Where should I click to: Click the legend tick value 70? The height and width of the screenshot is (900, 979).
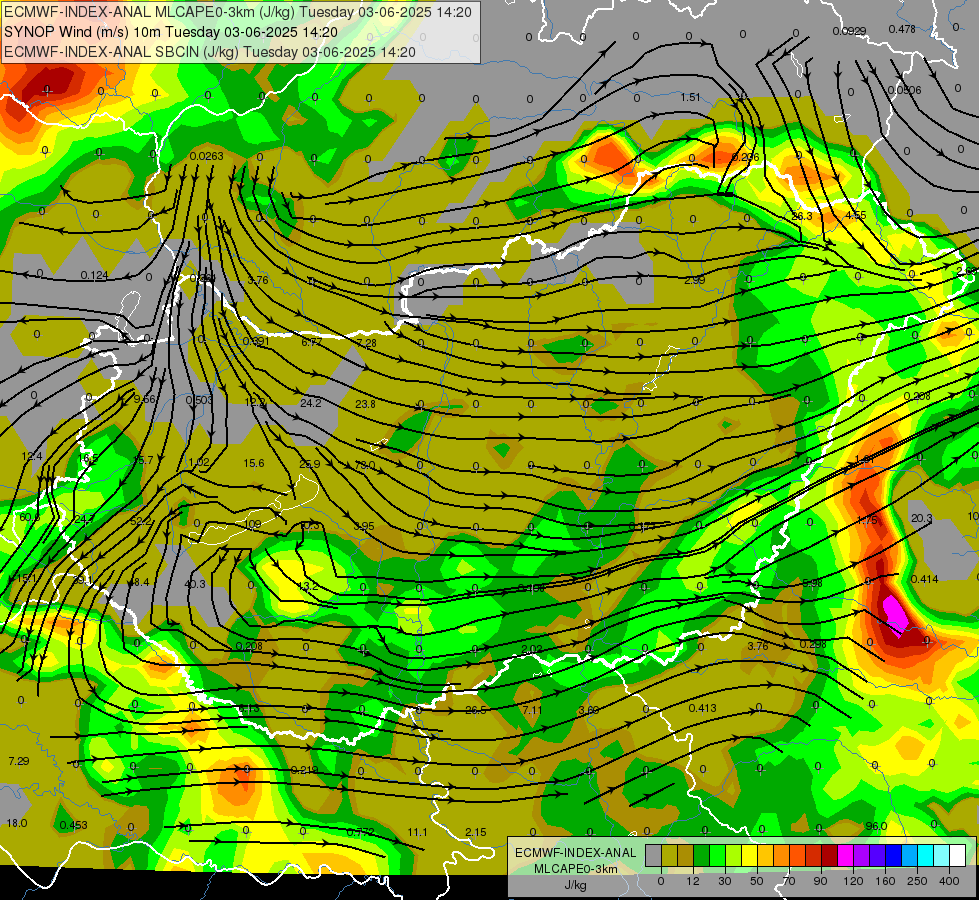[x=789, y=881]
